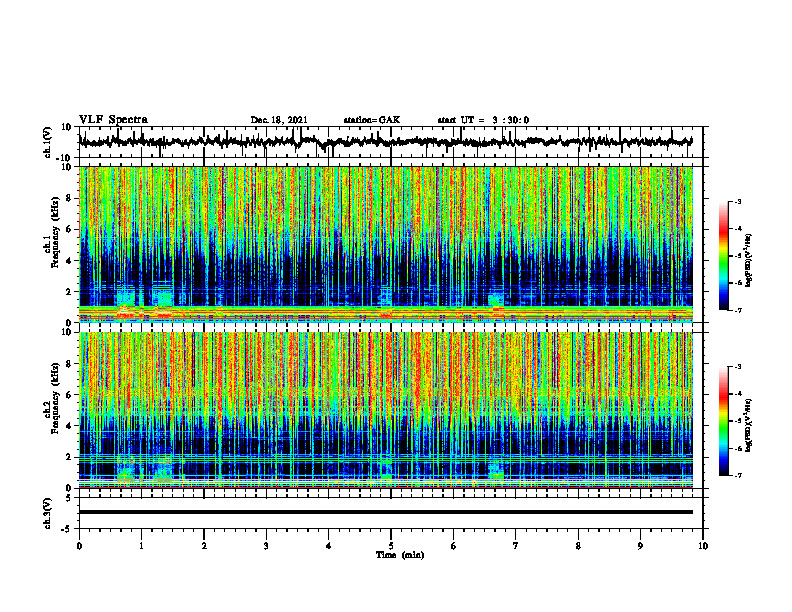Click inside the ch.2 spectrogram panel

pyautogui.click(x=386, y=410)
